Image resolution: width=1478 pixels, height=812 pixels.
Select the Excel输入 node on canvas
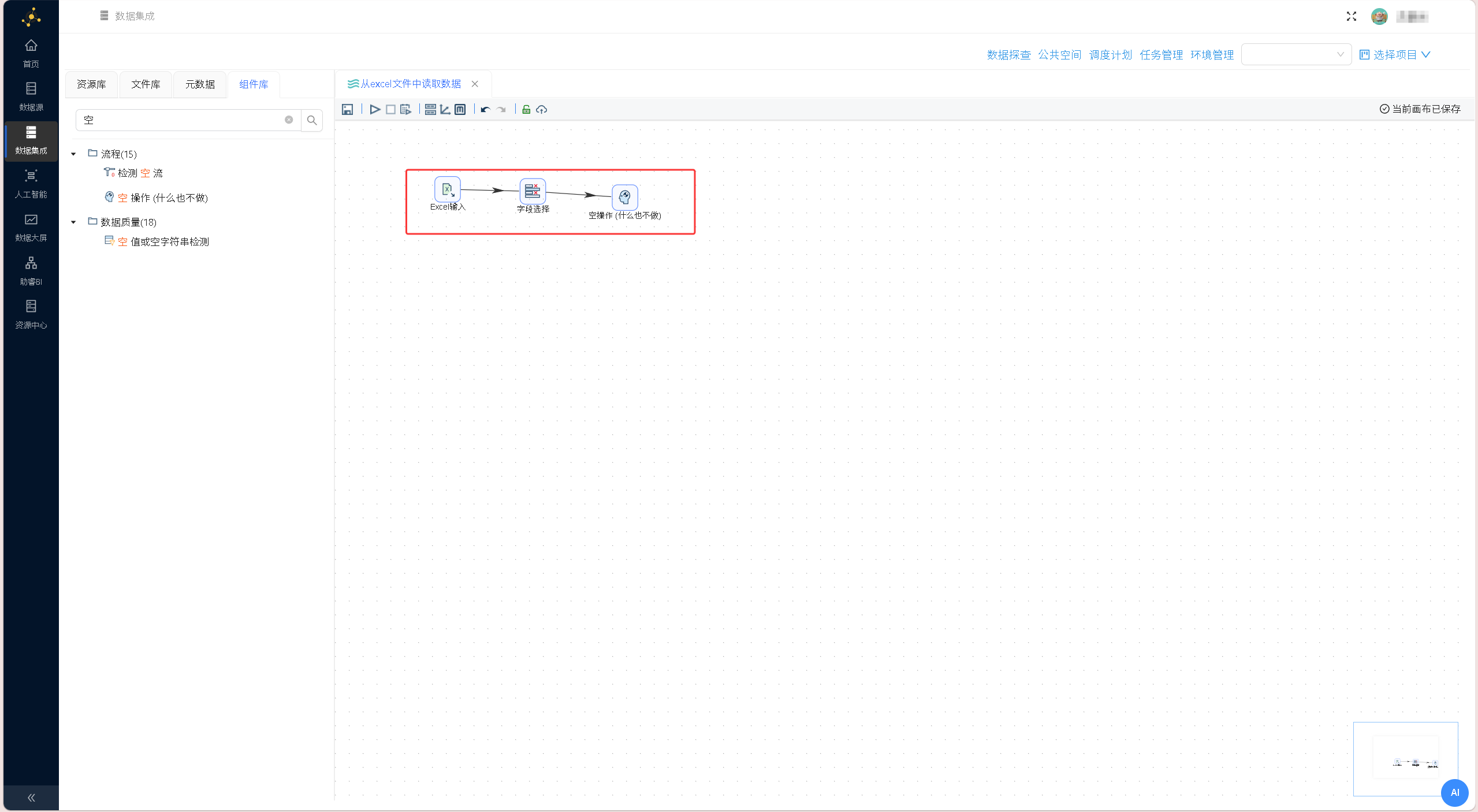click(x=447, y=189)
